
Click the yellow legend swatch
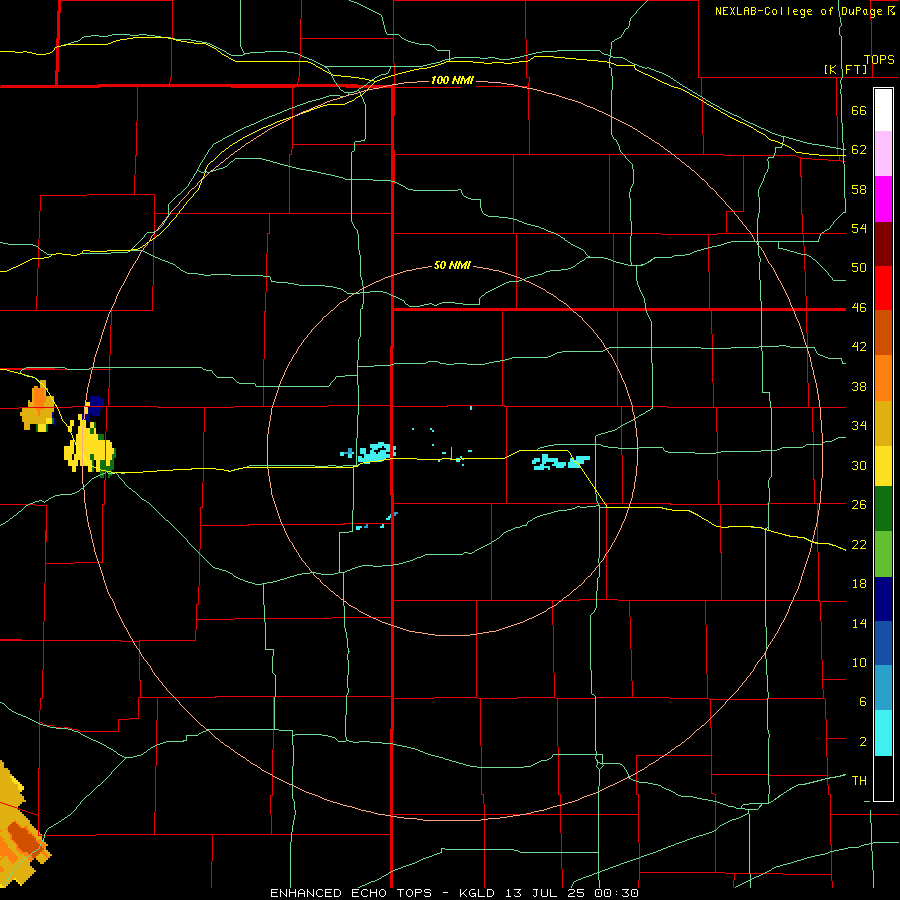[x=883, y=466]
